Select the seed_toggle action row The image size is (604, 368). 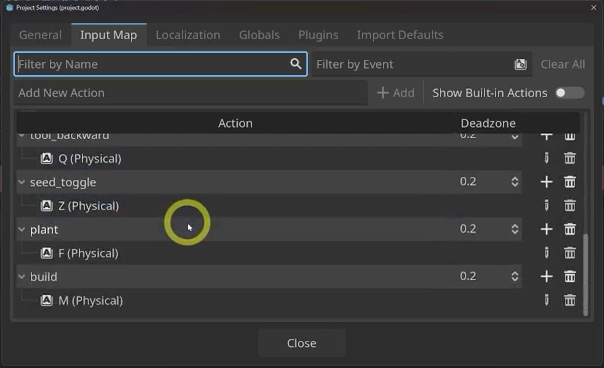click(269, 182)
